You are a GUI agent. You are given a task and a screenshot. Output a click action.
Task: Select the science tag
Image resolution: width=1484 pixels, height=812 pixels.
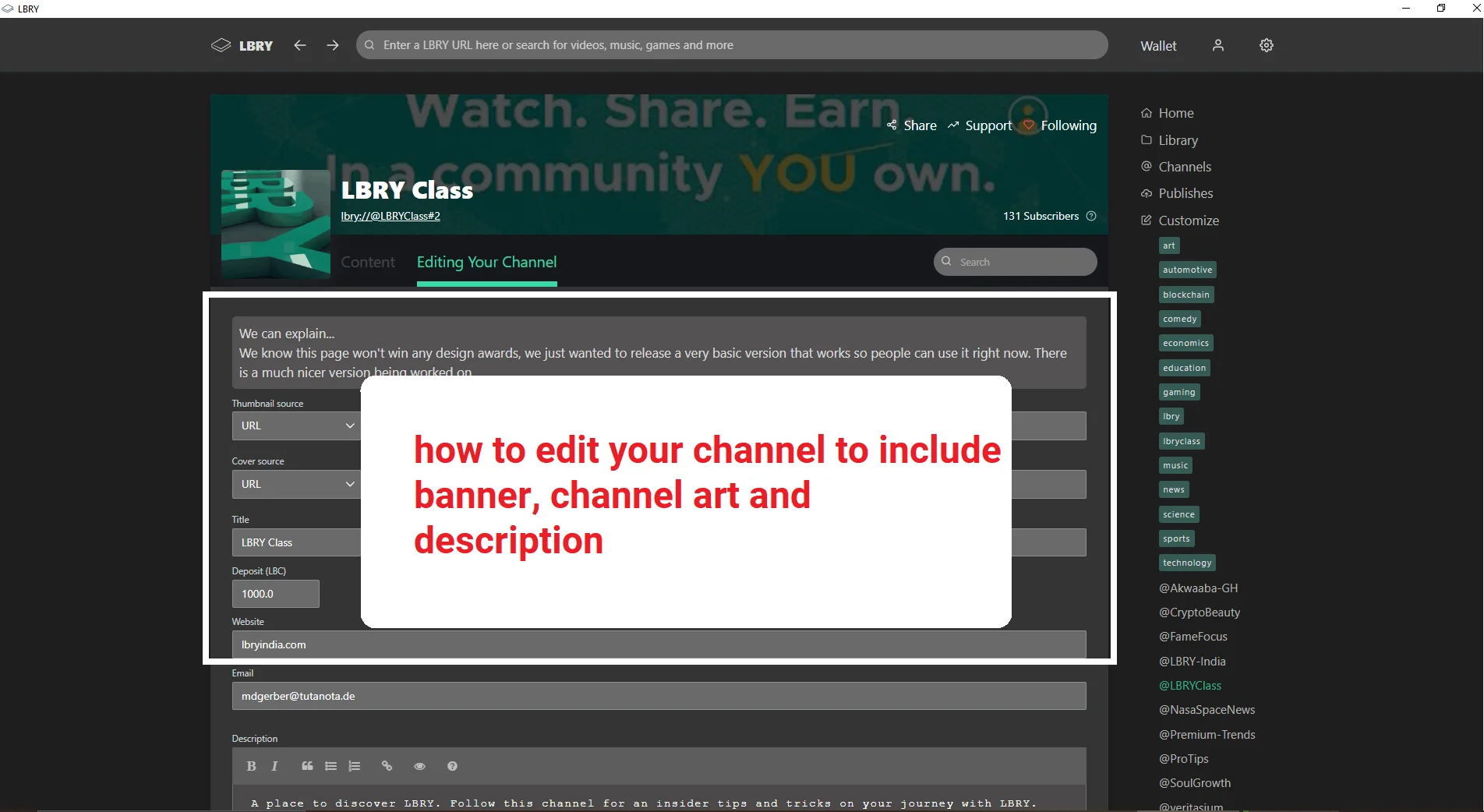pyautogui.click(x=1178, y=514)
